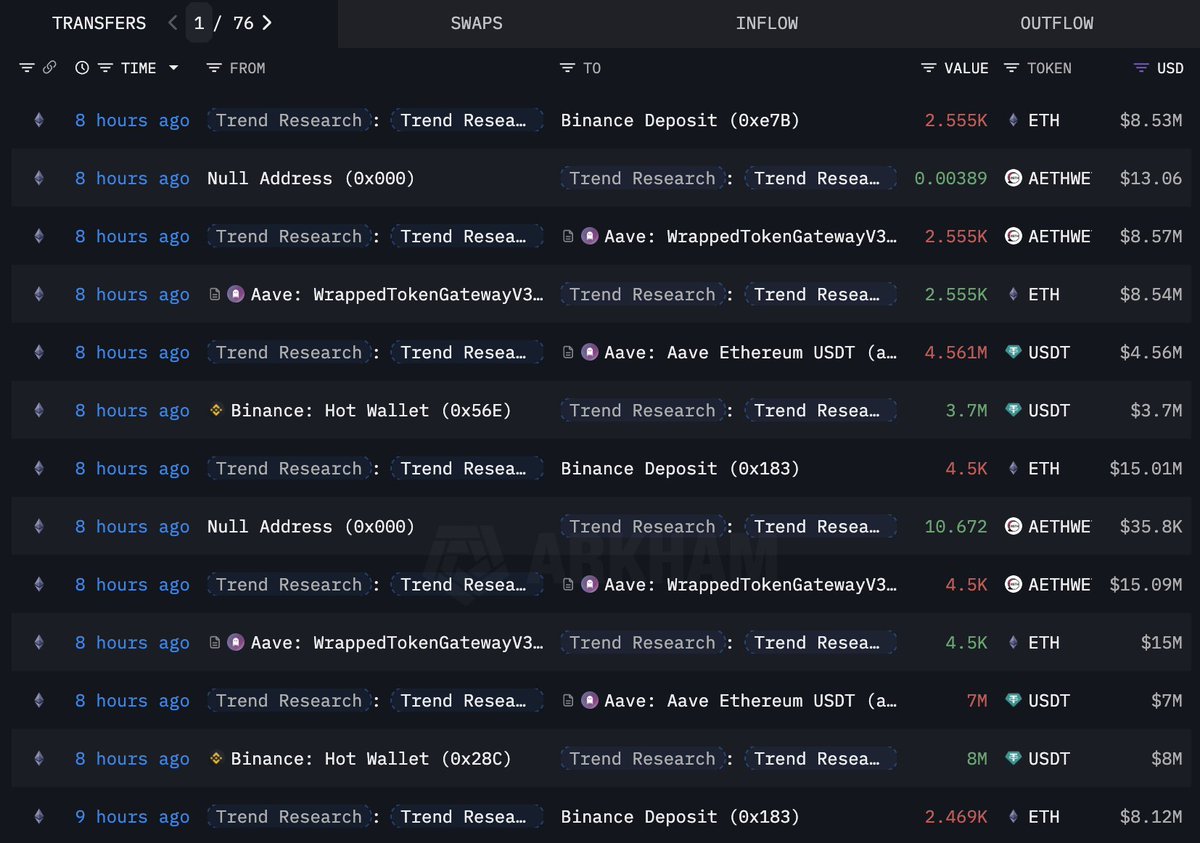Open Binance Deposit (0xe7B) address

click(680, 120)
